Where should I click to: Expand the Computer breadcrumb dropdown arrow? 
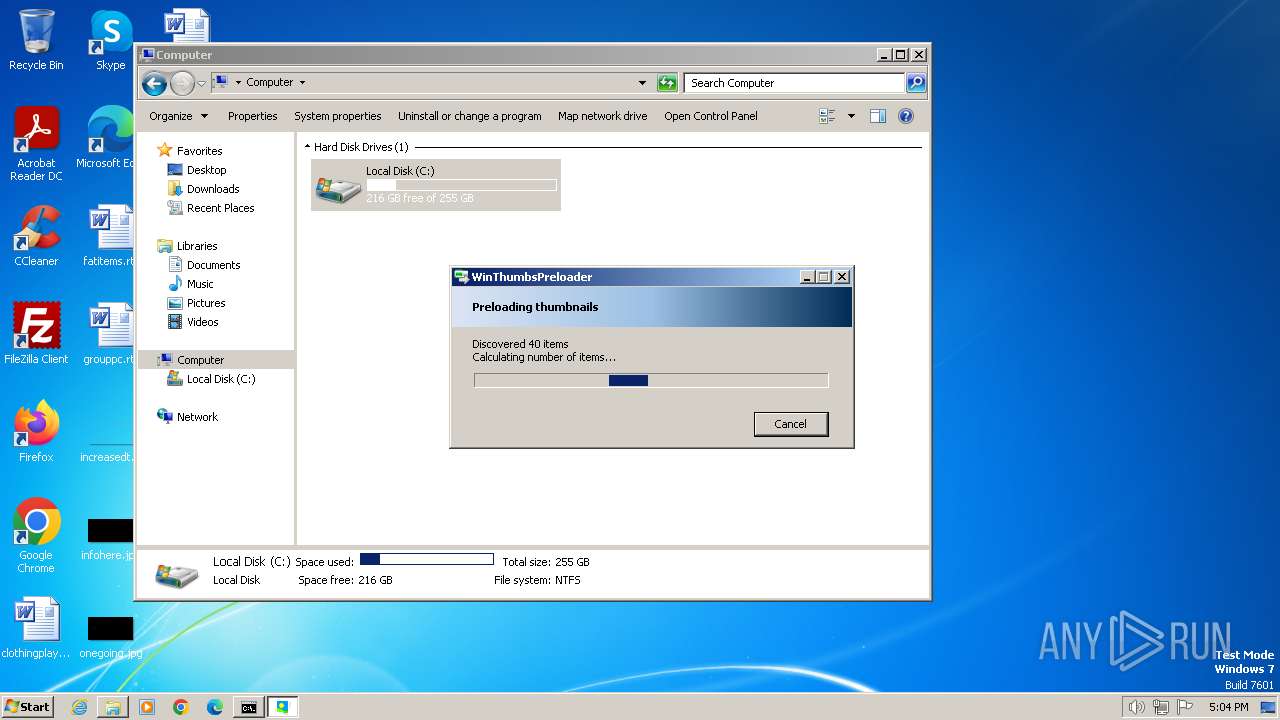[302, 83]
